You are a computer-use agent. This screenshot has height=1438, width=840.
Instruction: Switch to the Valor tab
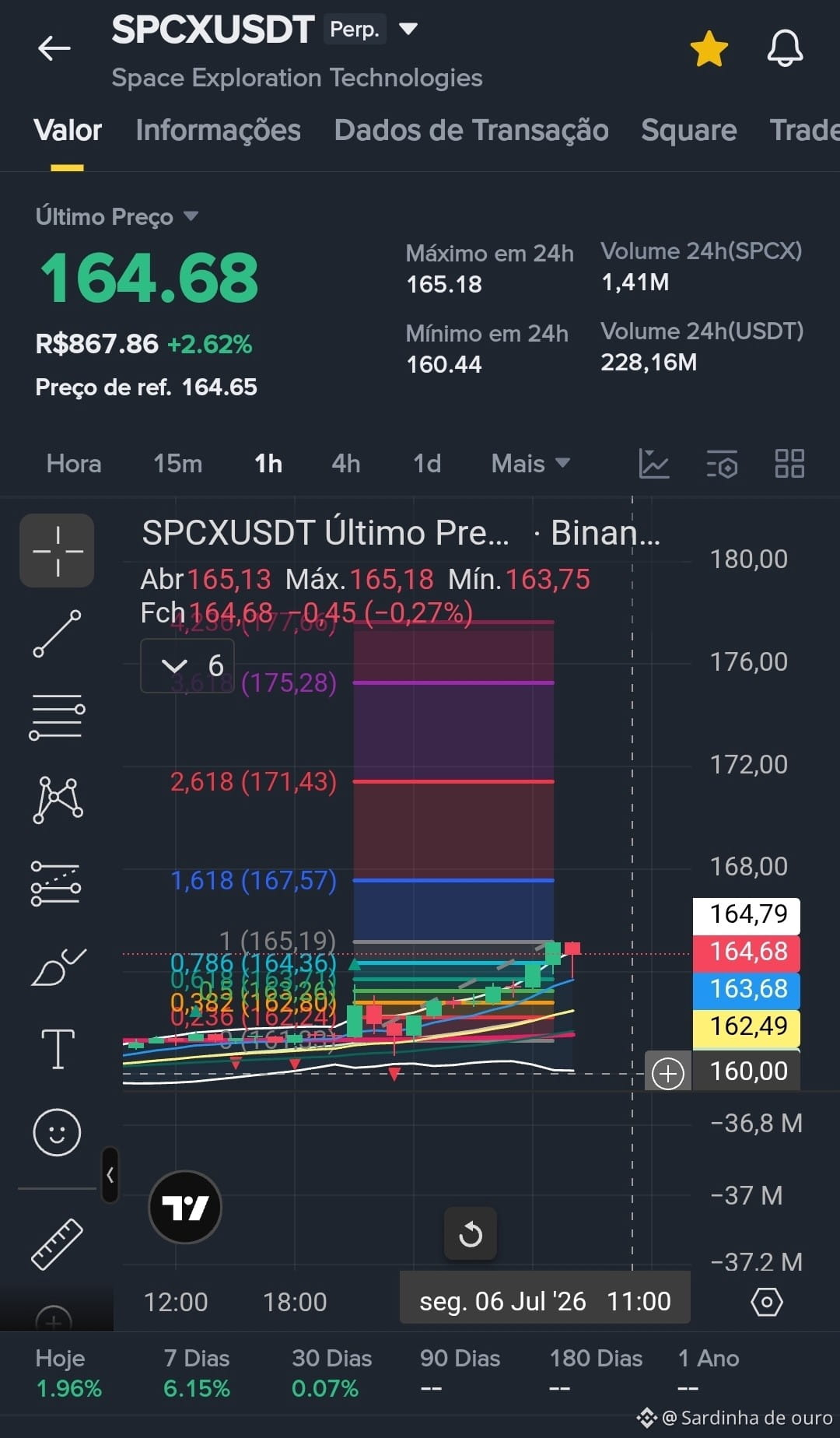tap(68, 131)
